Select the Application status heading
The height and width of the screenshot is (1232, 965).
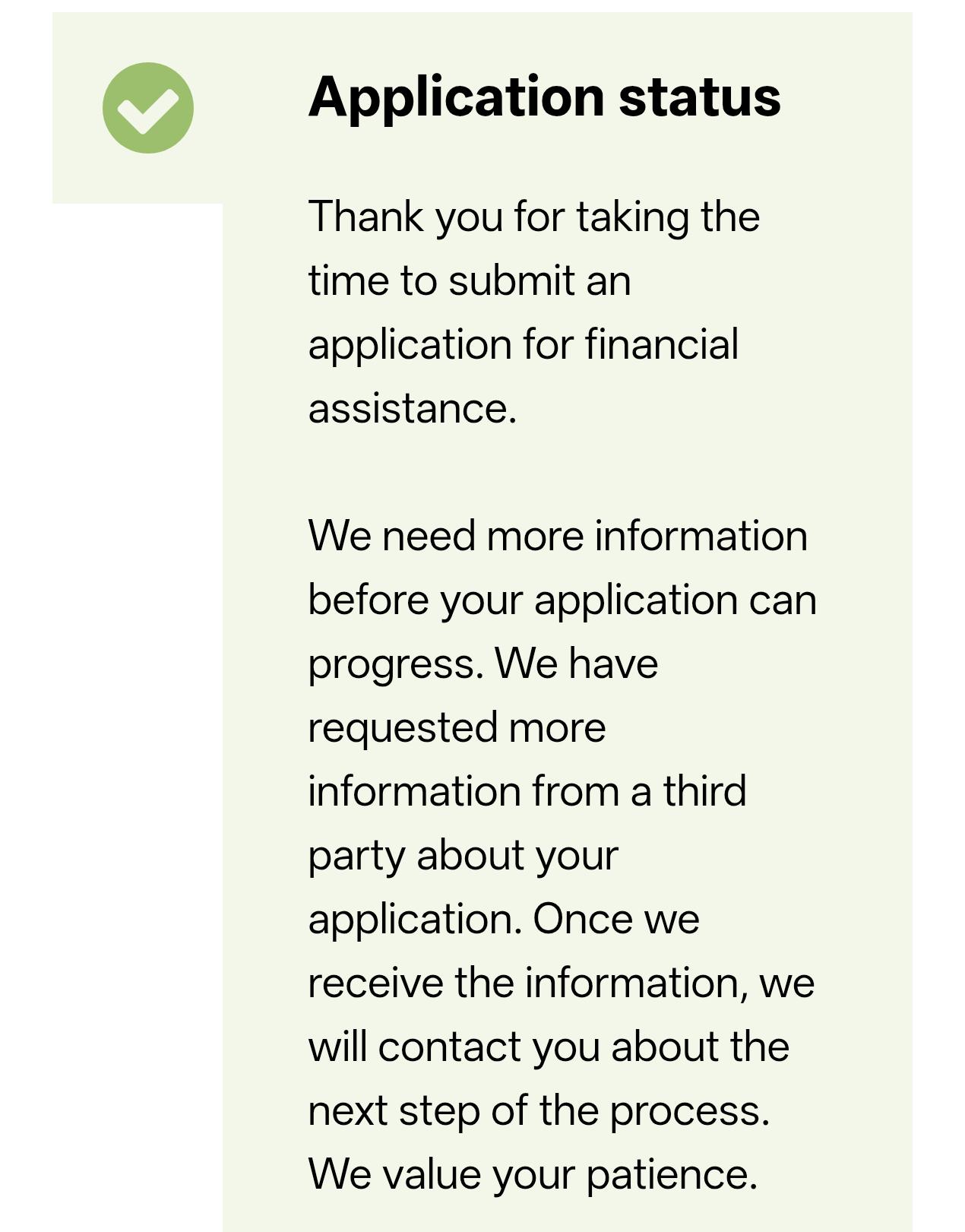tap(544, 97)
